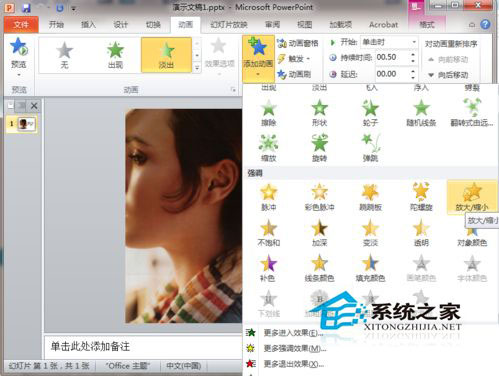
Task: Apply the 不饱和 (Desaturate) emphasis effect
Action: point(269,233)
